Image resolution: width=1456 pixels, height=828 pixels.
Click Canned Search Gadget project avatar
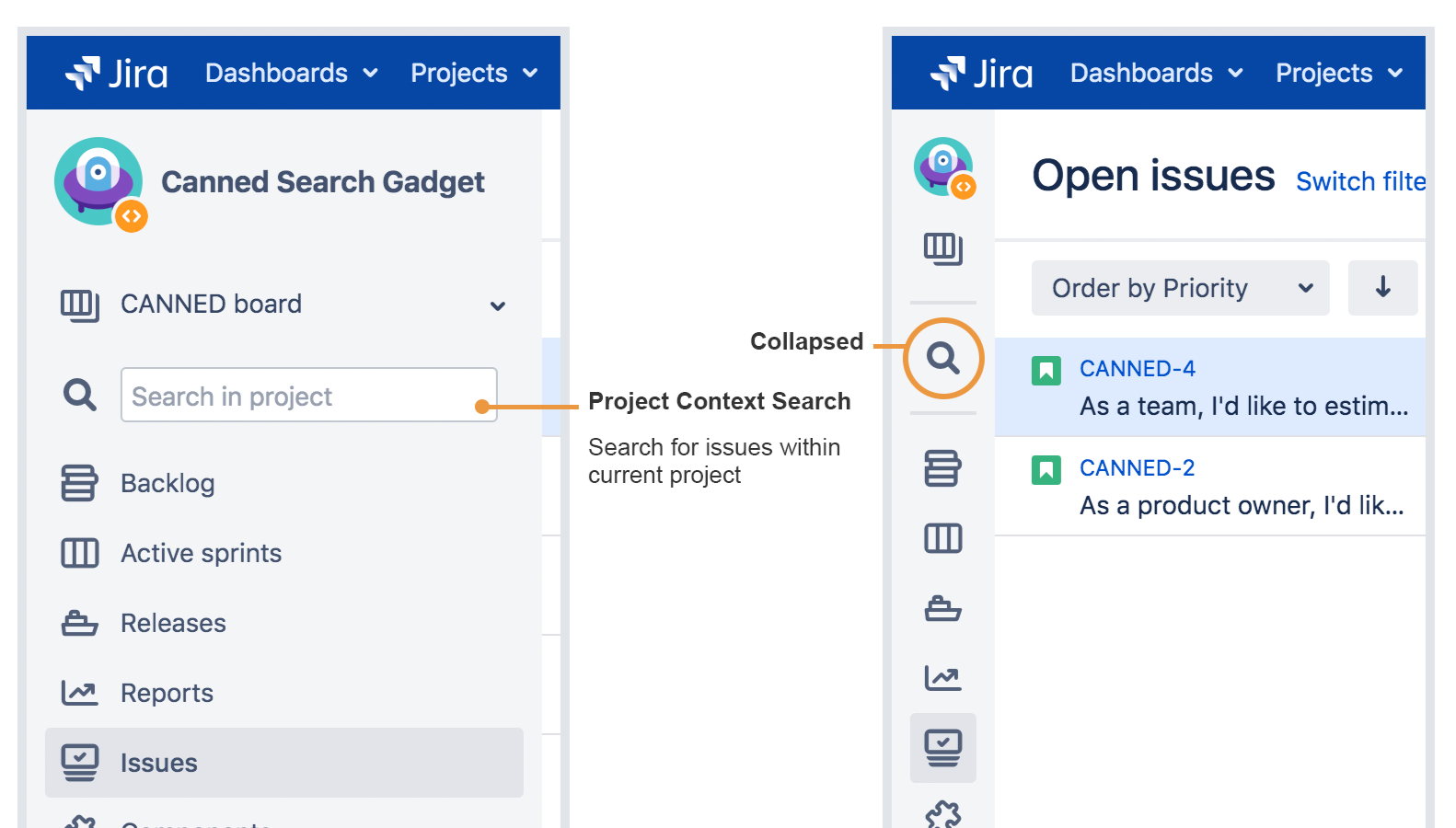click(99, 182)
